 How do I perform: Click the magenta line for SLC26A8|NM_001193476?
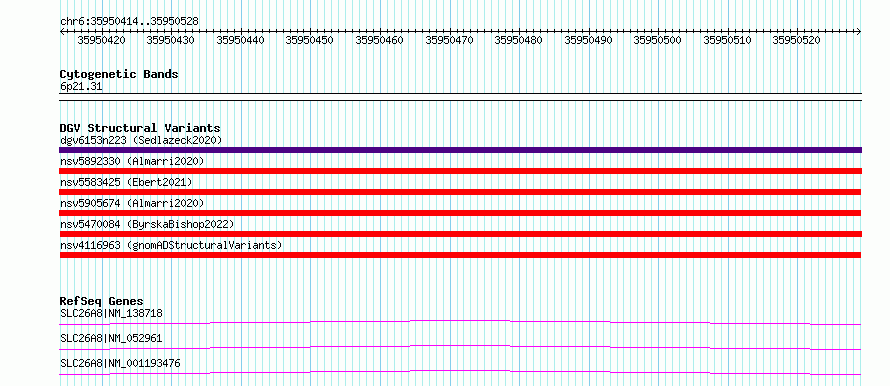(460, 372)
